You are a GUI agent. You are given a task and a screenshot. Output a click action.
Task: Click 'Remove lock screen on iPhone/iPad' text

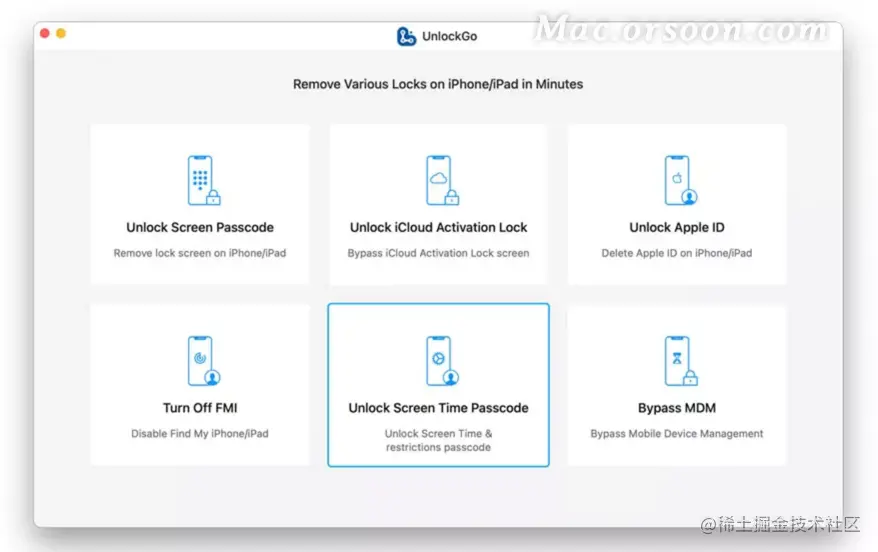pyautogui.click(x=200, y=253)
